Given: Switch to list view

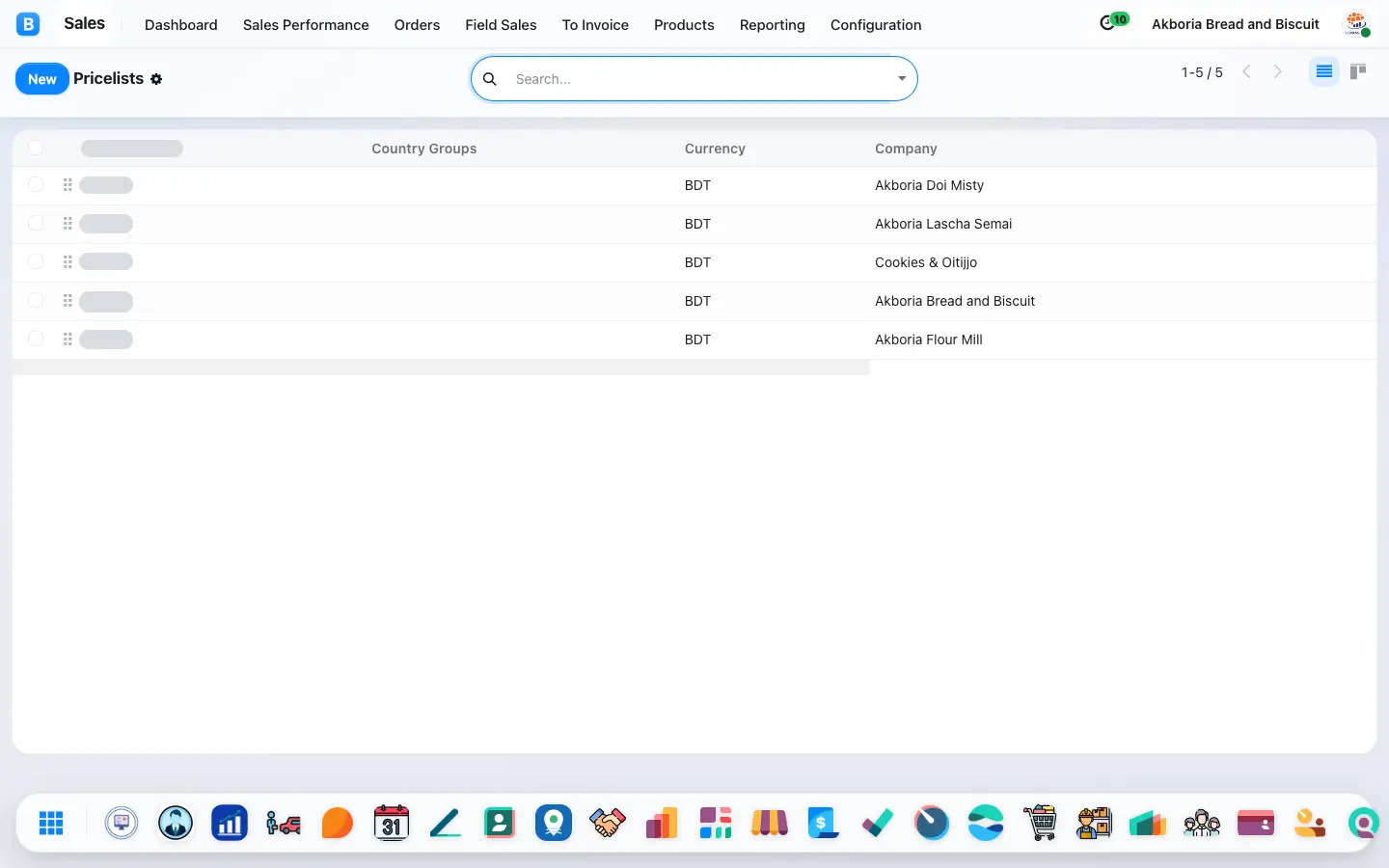Looking at the screenshot, I should coord(1324,71).
